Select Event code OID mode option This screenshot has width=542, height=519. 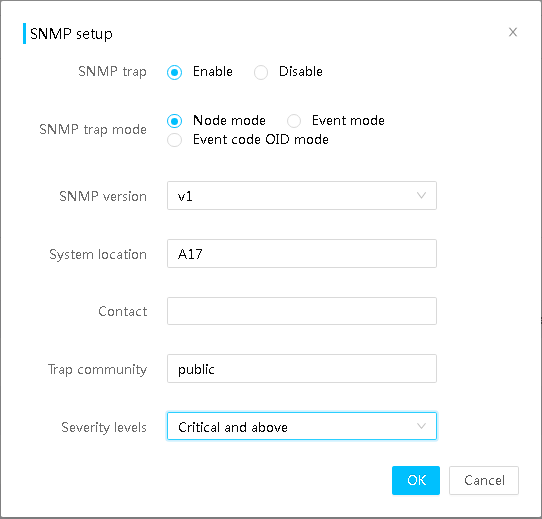click(174, 140)
